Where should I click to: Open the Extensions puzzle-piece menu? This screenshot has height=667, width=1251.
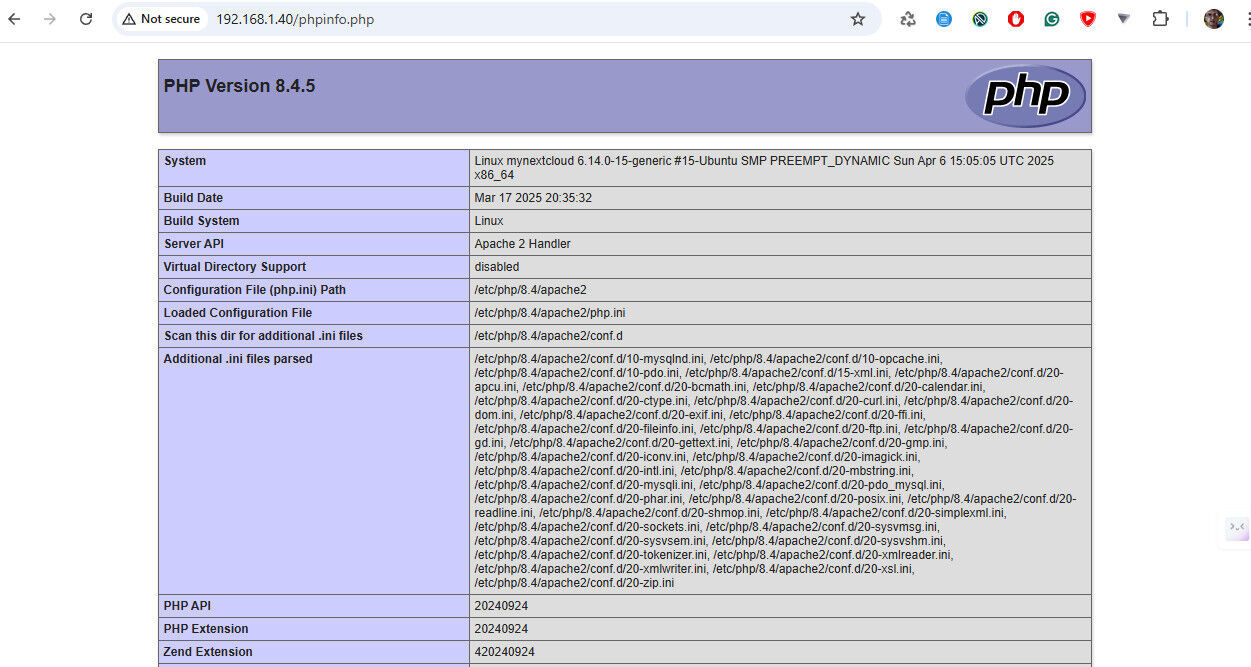coord(1160,19)
